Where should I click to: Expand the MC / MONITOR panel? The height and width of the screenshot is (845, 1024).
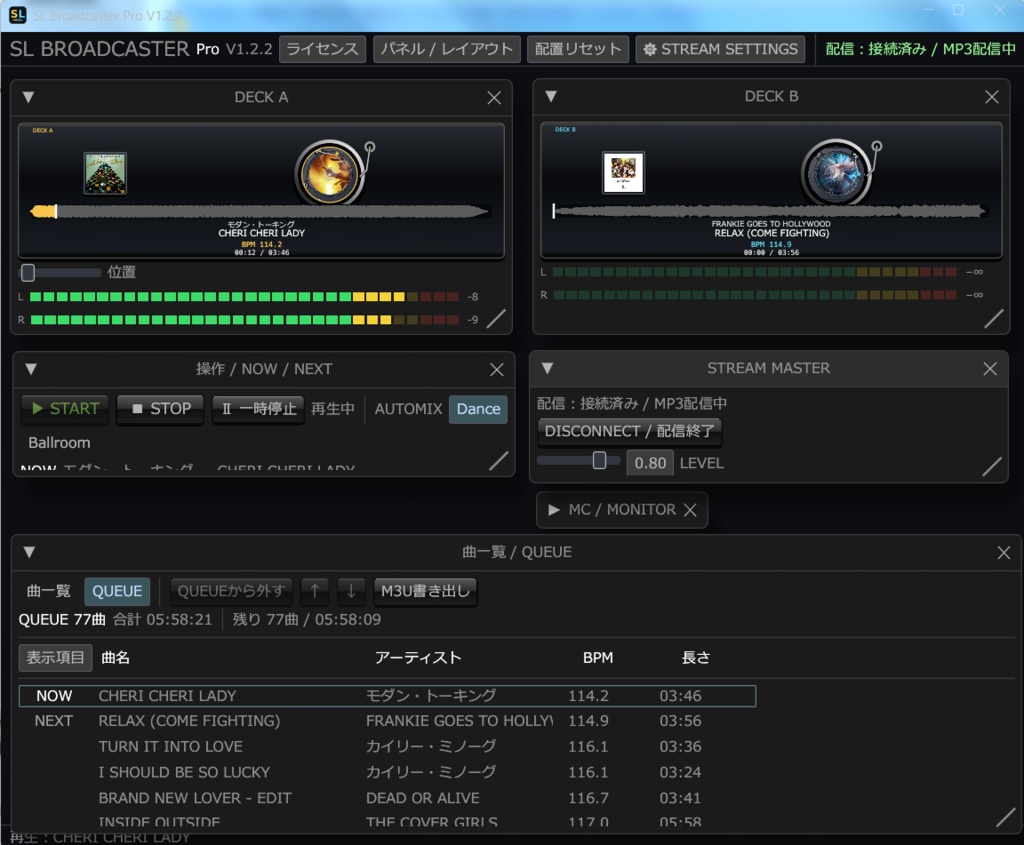coord(554,510)
